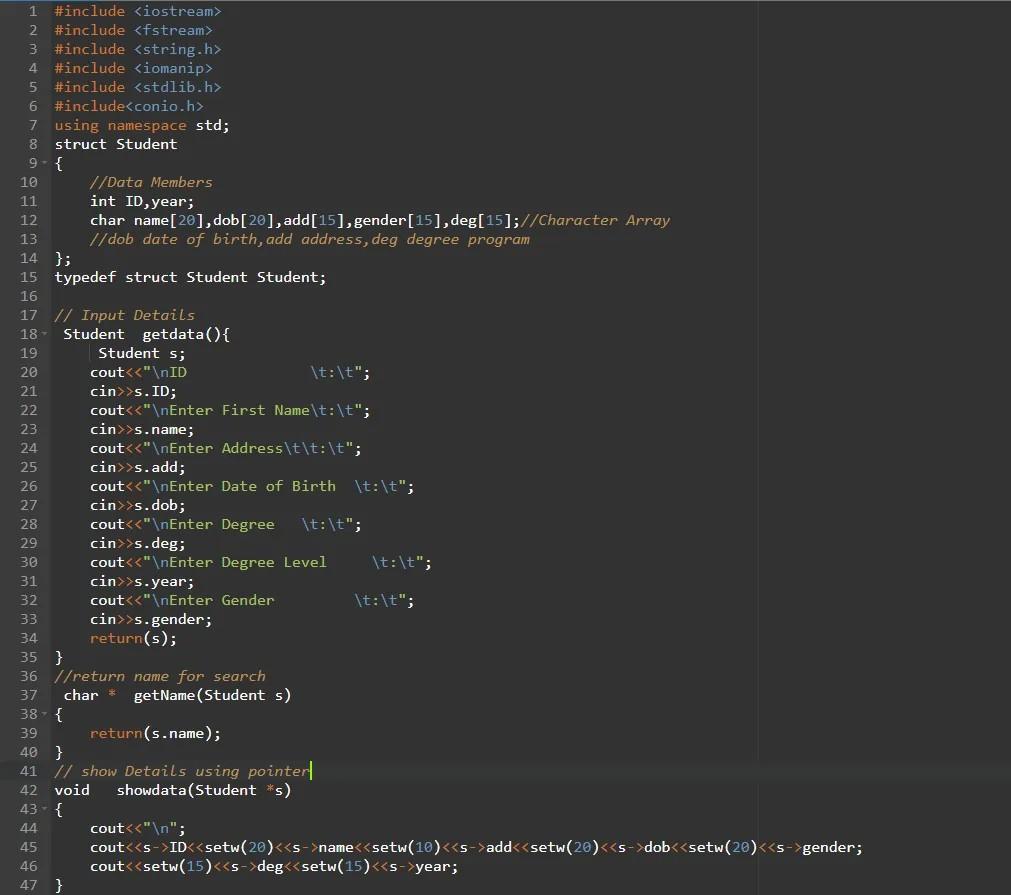Click 'gender[15]' in the char declaration on line 12
This screenshot has width=1011, height=895.
[x=397, y=220]
